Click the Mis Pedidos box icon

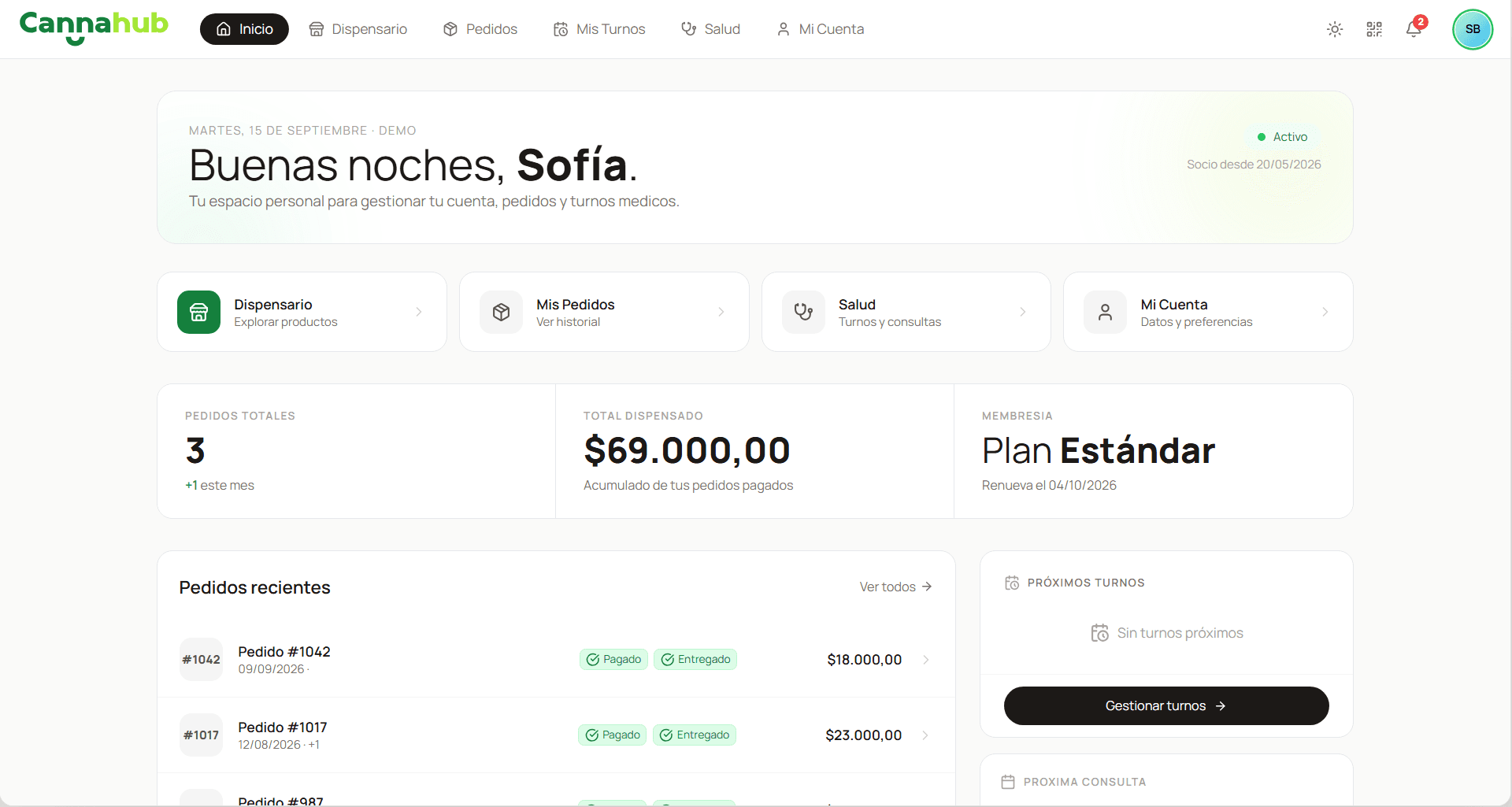(x=501, y=312)
